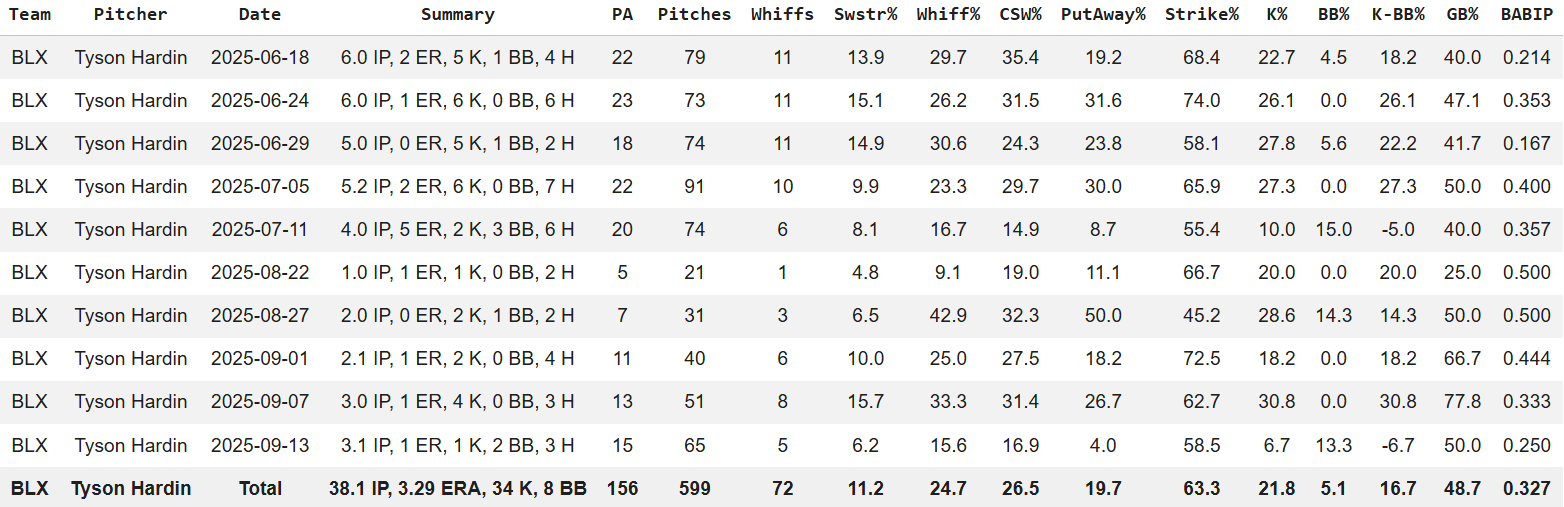The image size is (1564, 507).
Task: Click the 2025-07-05 date cell
Action: [x=260, y=187]
